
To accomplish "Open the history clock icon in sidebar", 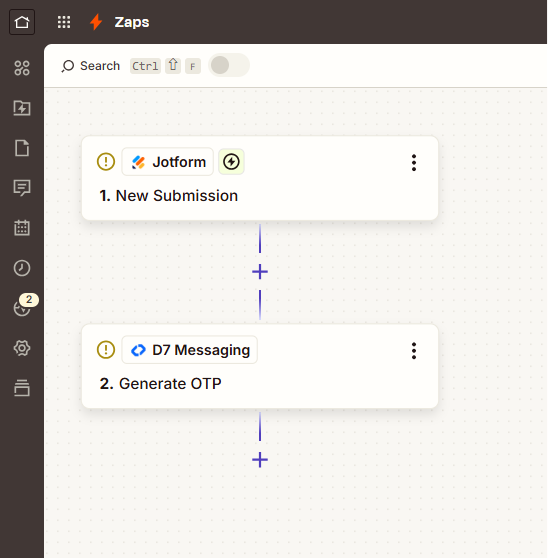I will click(22, 268).
